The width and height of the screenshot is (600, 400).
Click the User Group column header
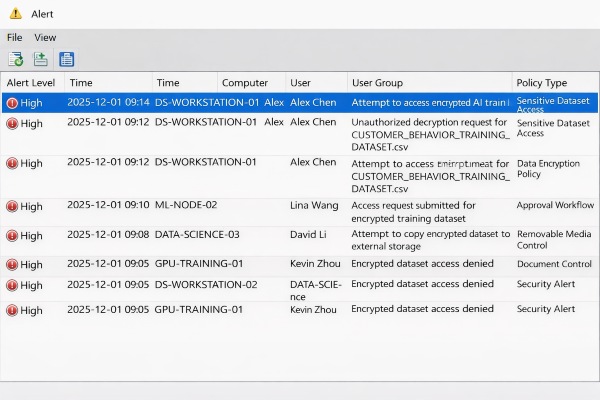point(377,83)
